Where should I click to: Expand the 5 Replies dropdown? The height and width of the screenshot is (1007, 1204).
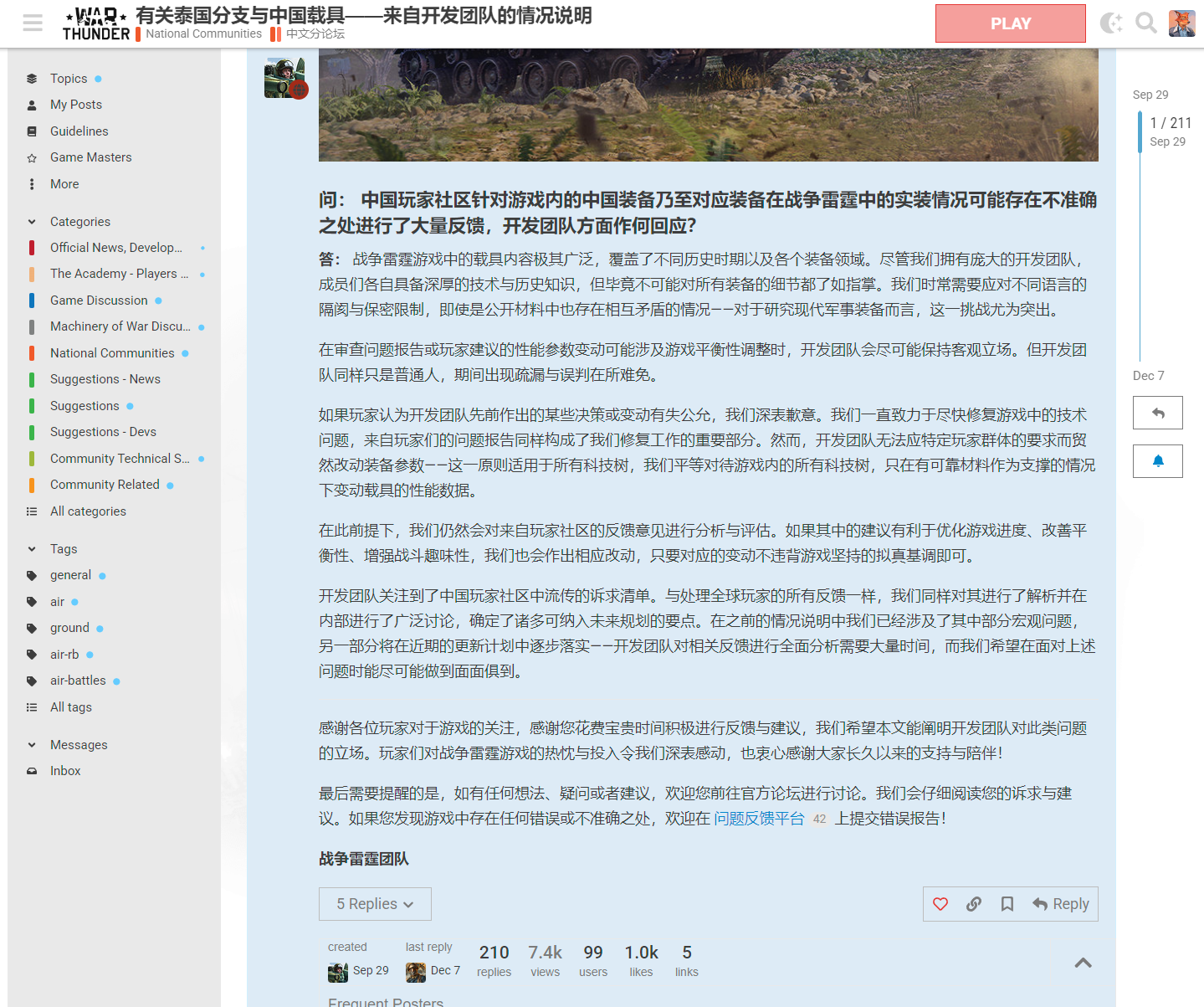375,904
